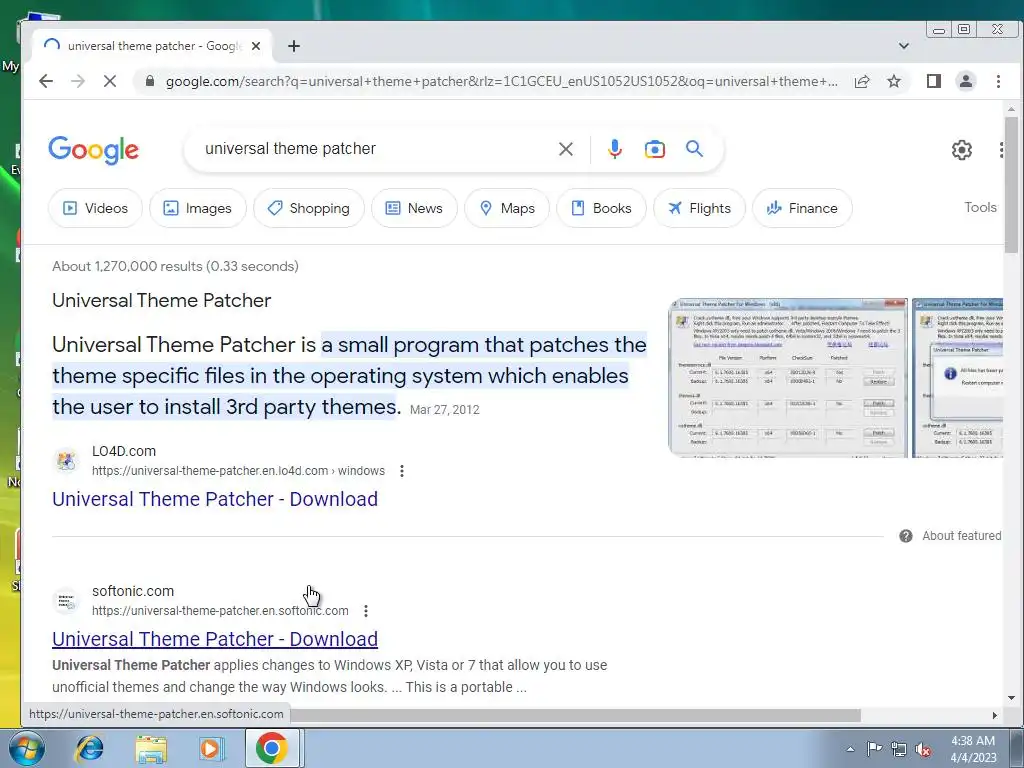Click the browser forward arrow
Image resolution: width=1024 pixels, height=768 pixels.
click(x=78, y=81)
